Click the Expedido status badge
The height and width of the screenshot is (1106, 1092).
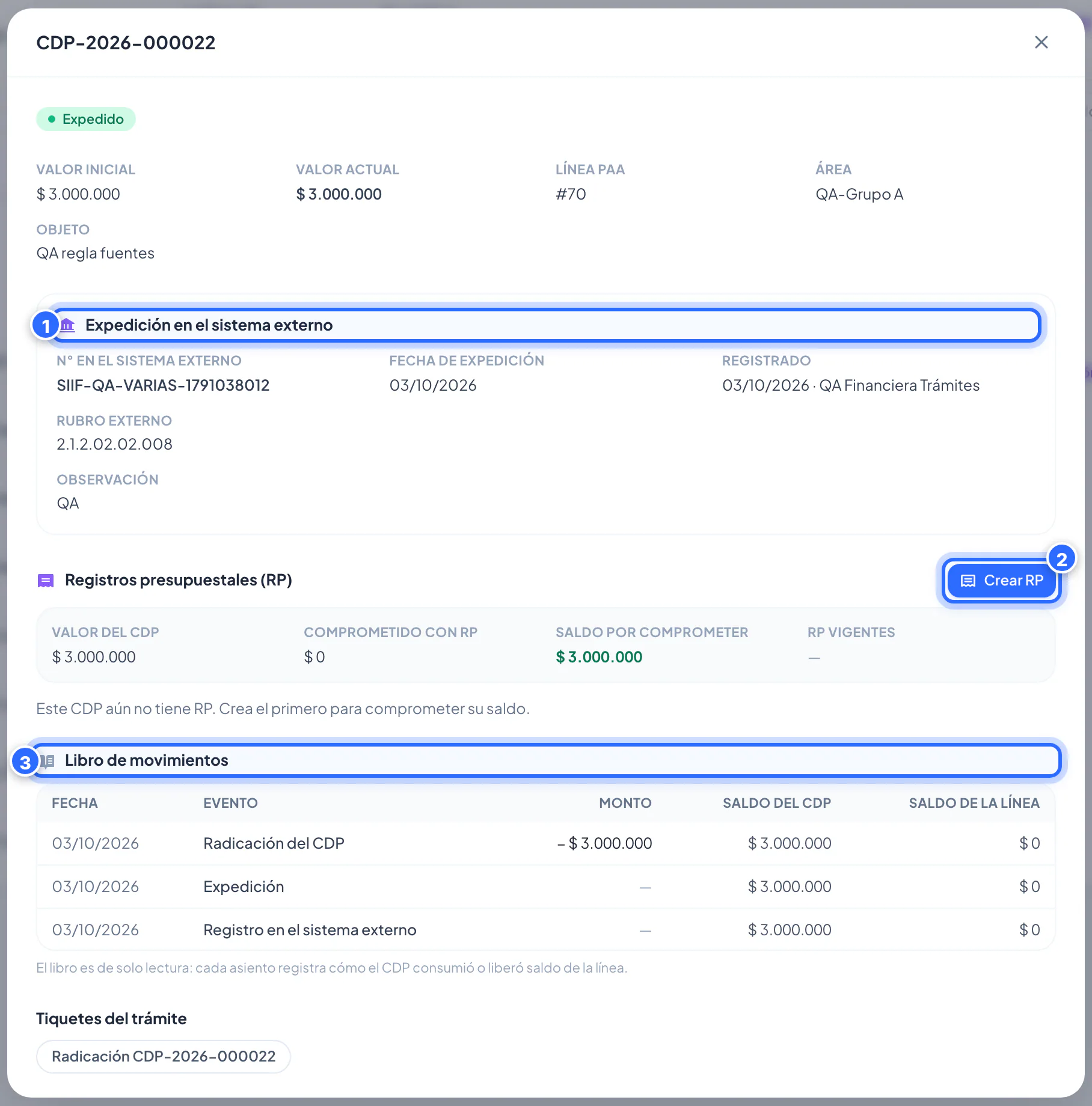[86, 119]
